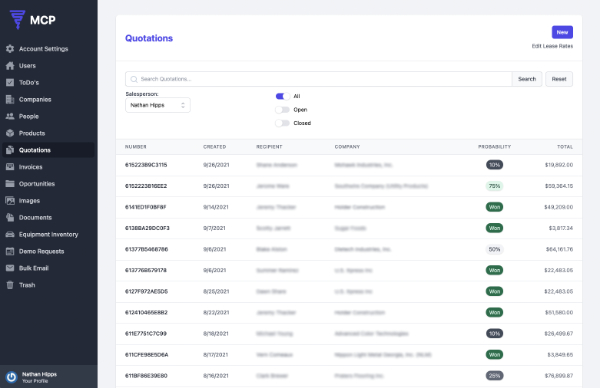Sort by PROBABILITY column header
The image size is (600, 388).
tap(494, 147)
